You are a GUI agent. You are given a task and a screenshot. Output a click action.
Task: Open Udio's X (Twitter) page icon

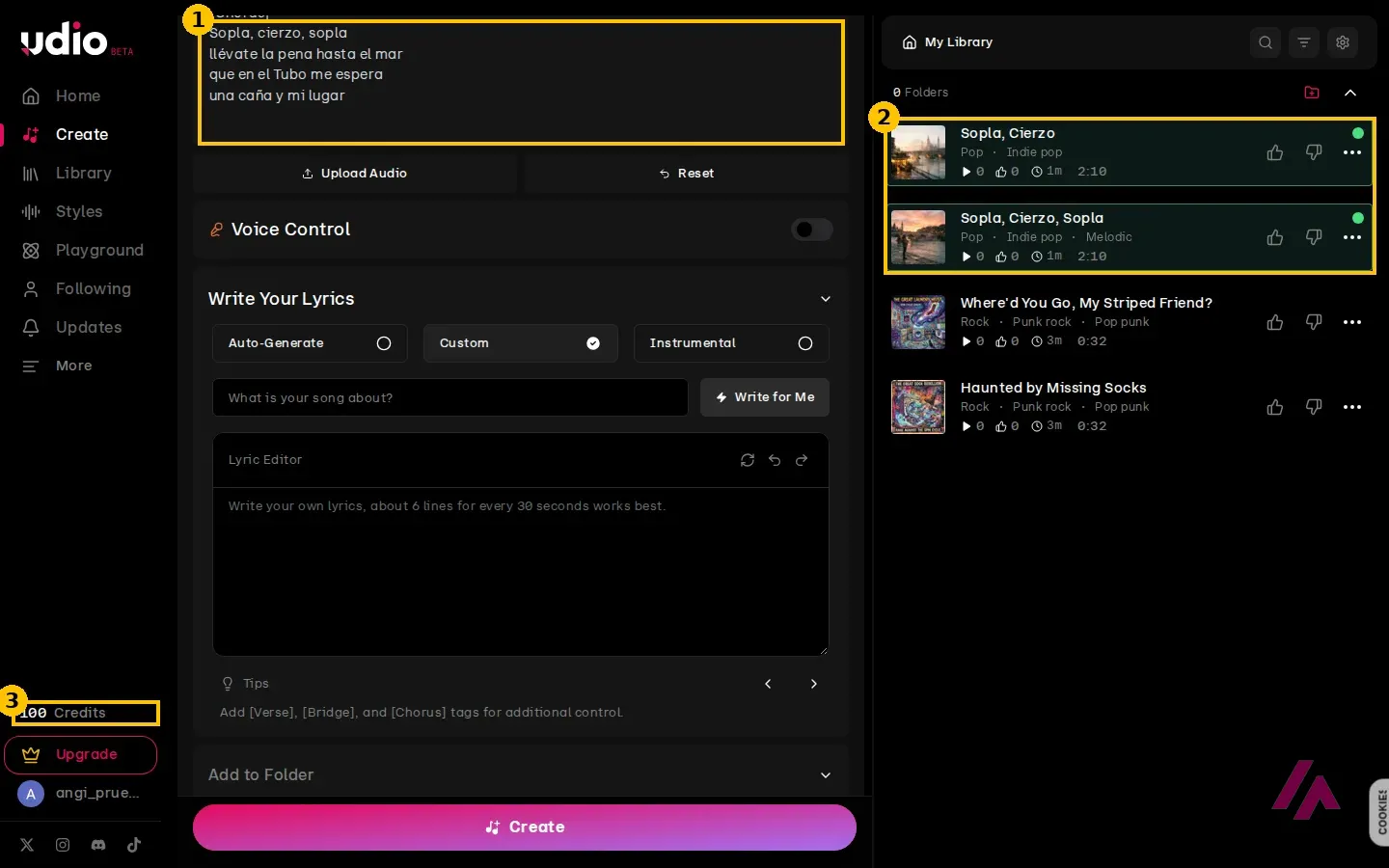point(27,845)
